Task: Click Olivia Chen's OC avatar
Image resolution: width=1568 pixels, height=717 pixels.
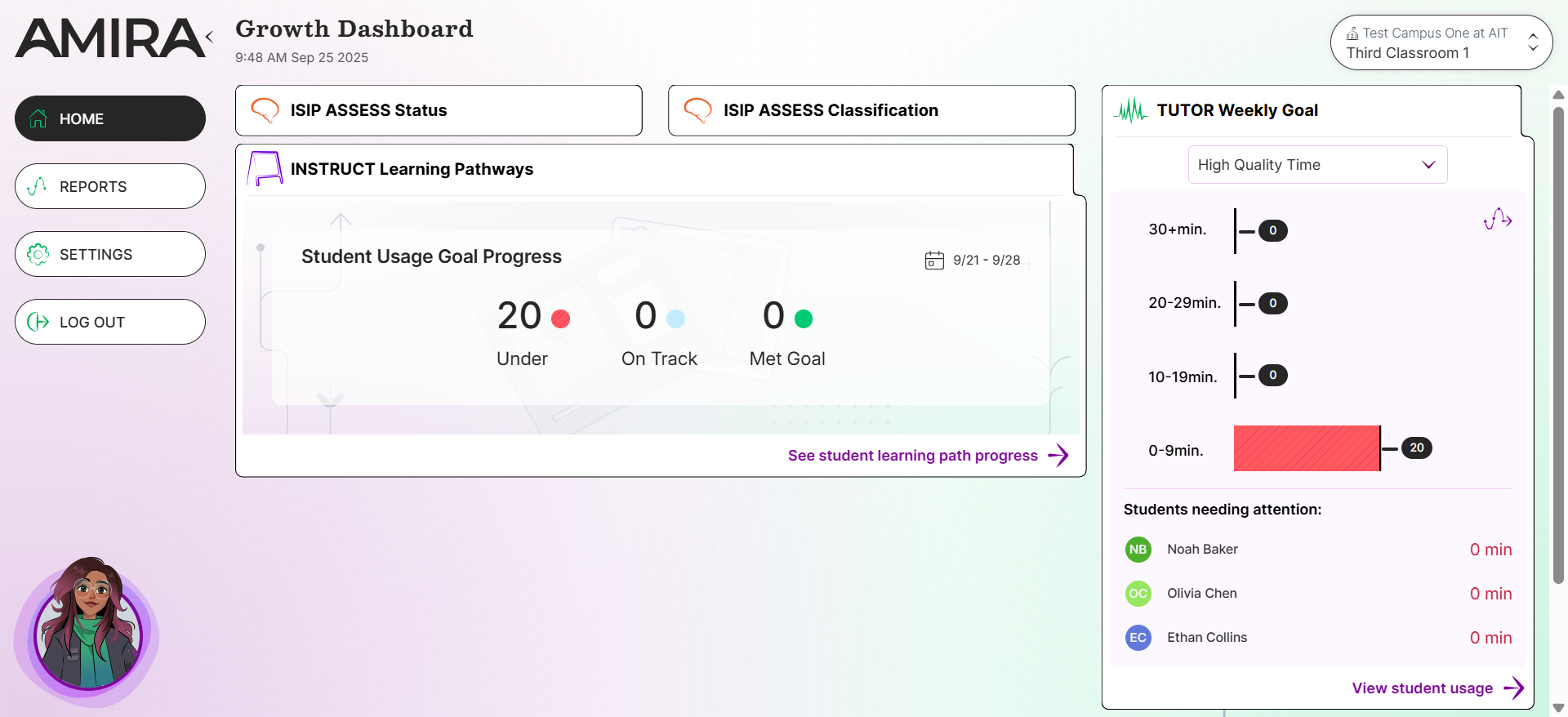Action: 1138,594
